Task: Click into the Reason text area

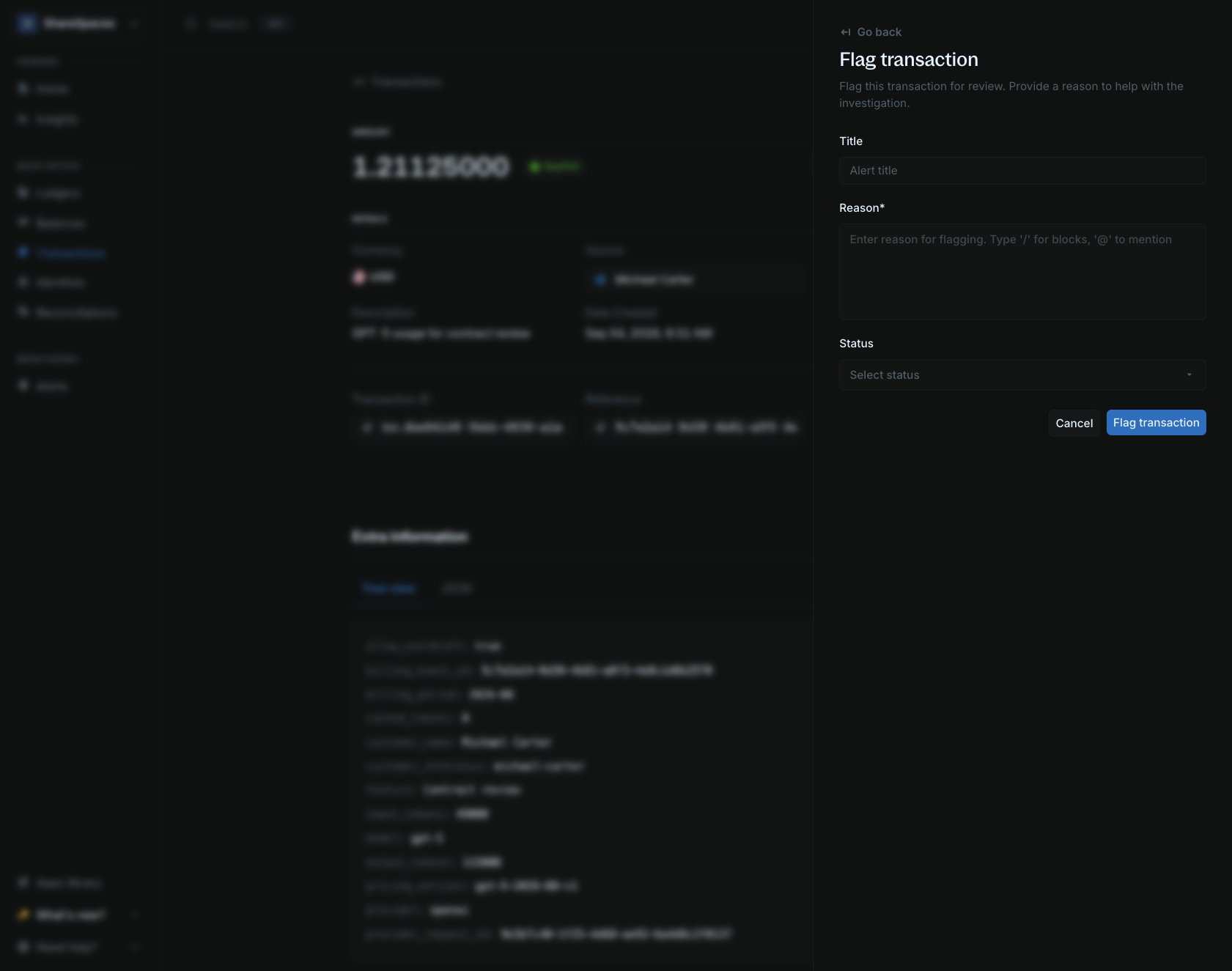Action: point(1022,272)
